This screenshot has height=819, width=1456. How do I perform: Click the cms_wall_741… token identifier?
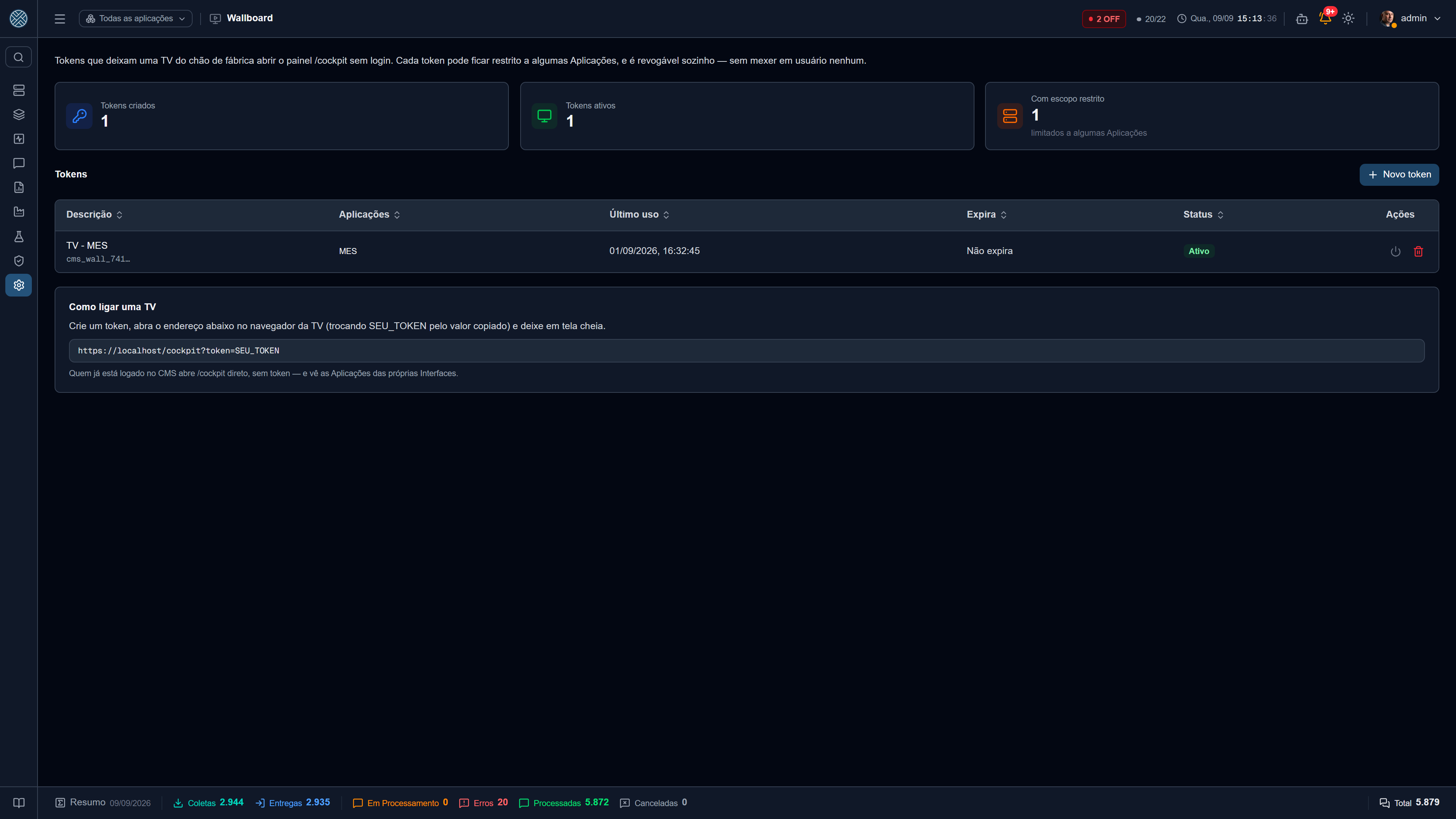pos(98,259)
